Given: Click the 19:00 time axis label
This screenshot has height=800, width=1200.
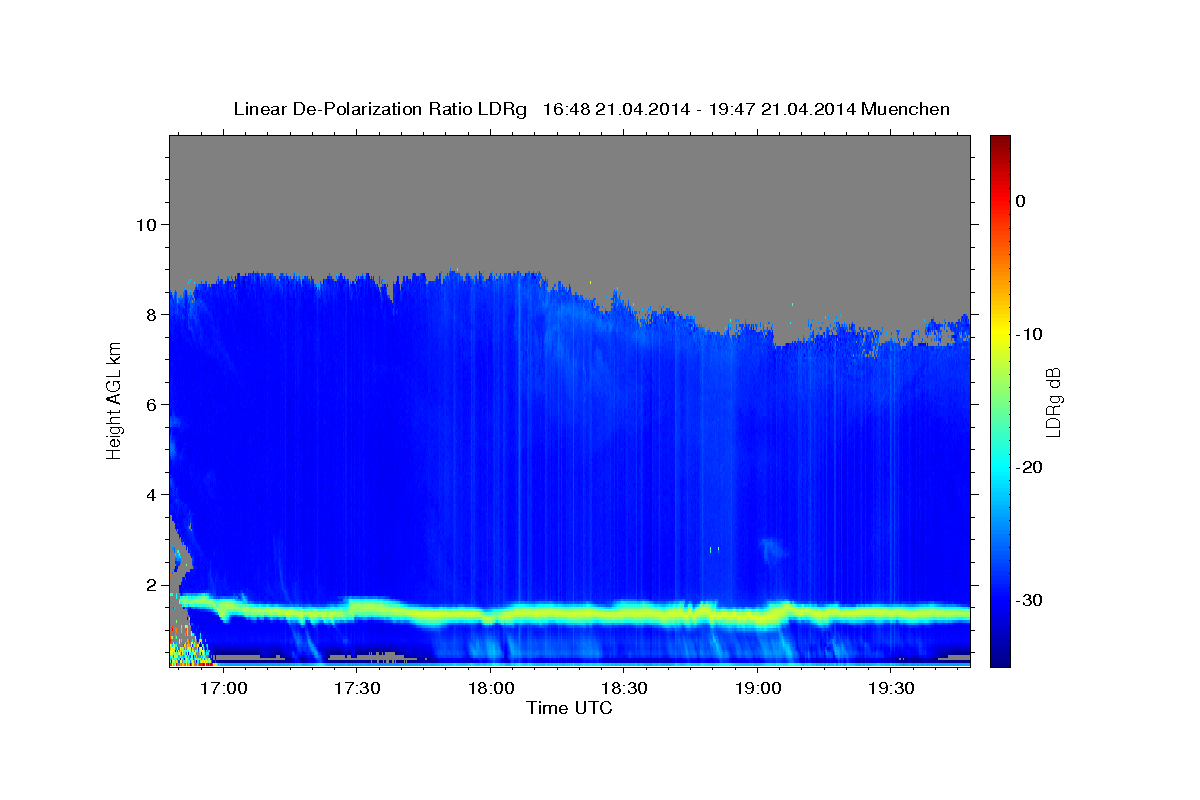Looking at the screenshot, I should point(757,689).
